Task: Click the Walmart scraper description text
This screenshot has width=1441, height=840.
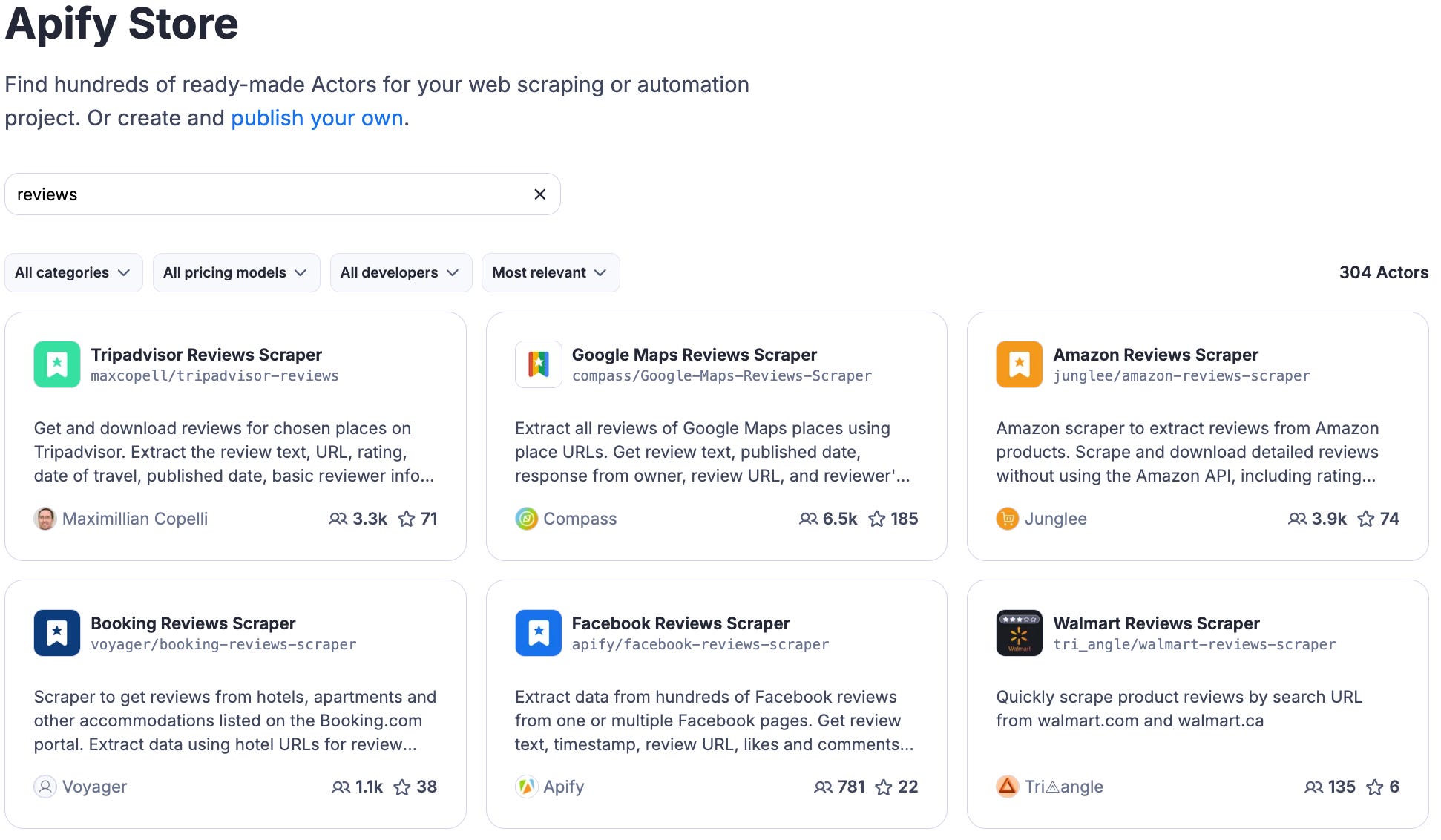Action: 1179,709
